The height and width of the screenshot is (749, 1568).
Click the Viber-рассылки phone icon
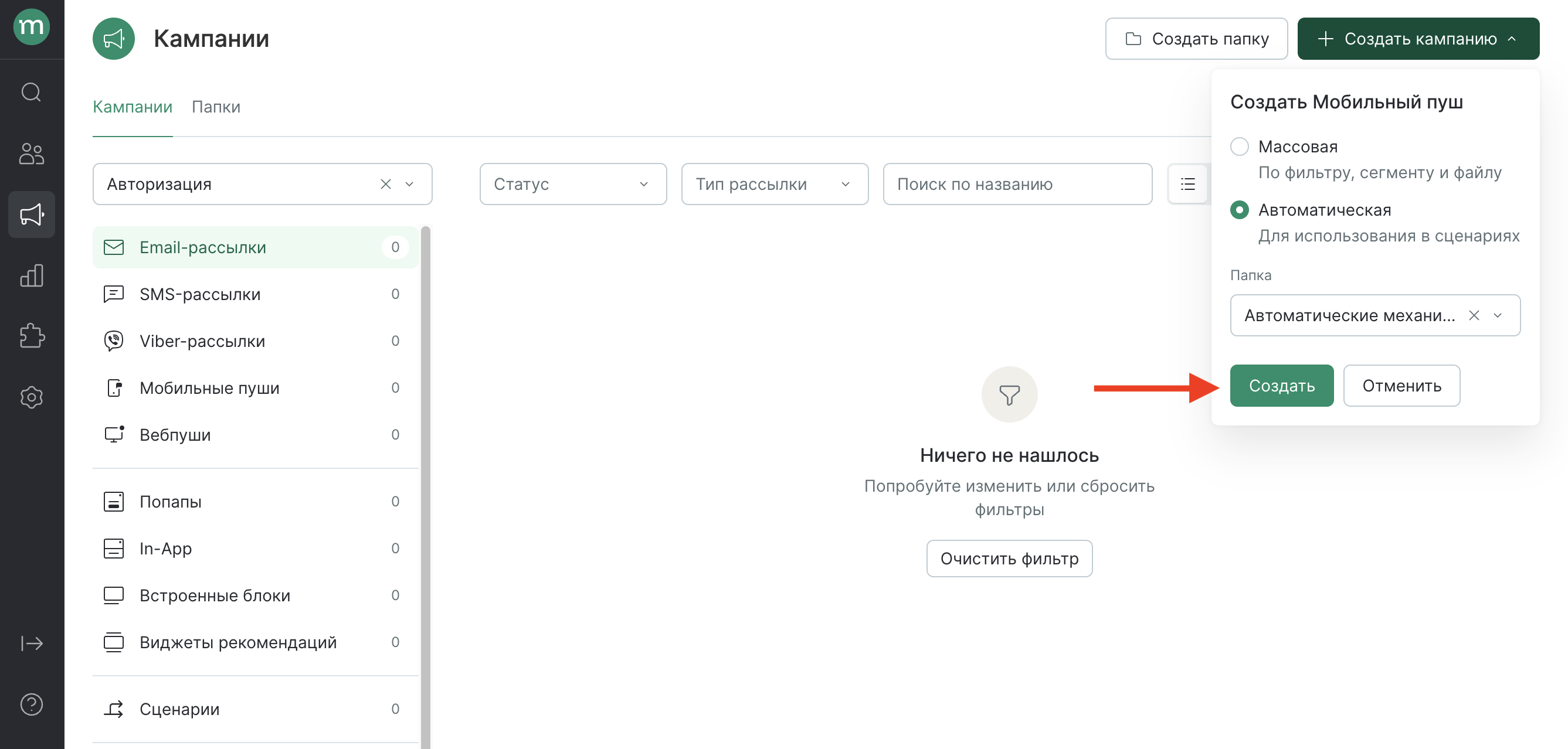coord(114,341)
